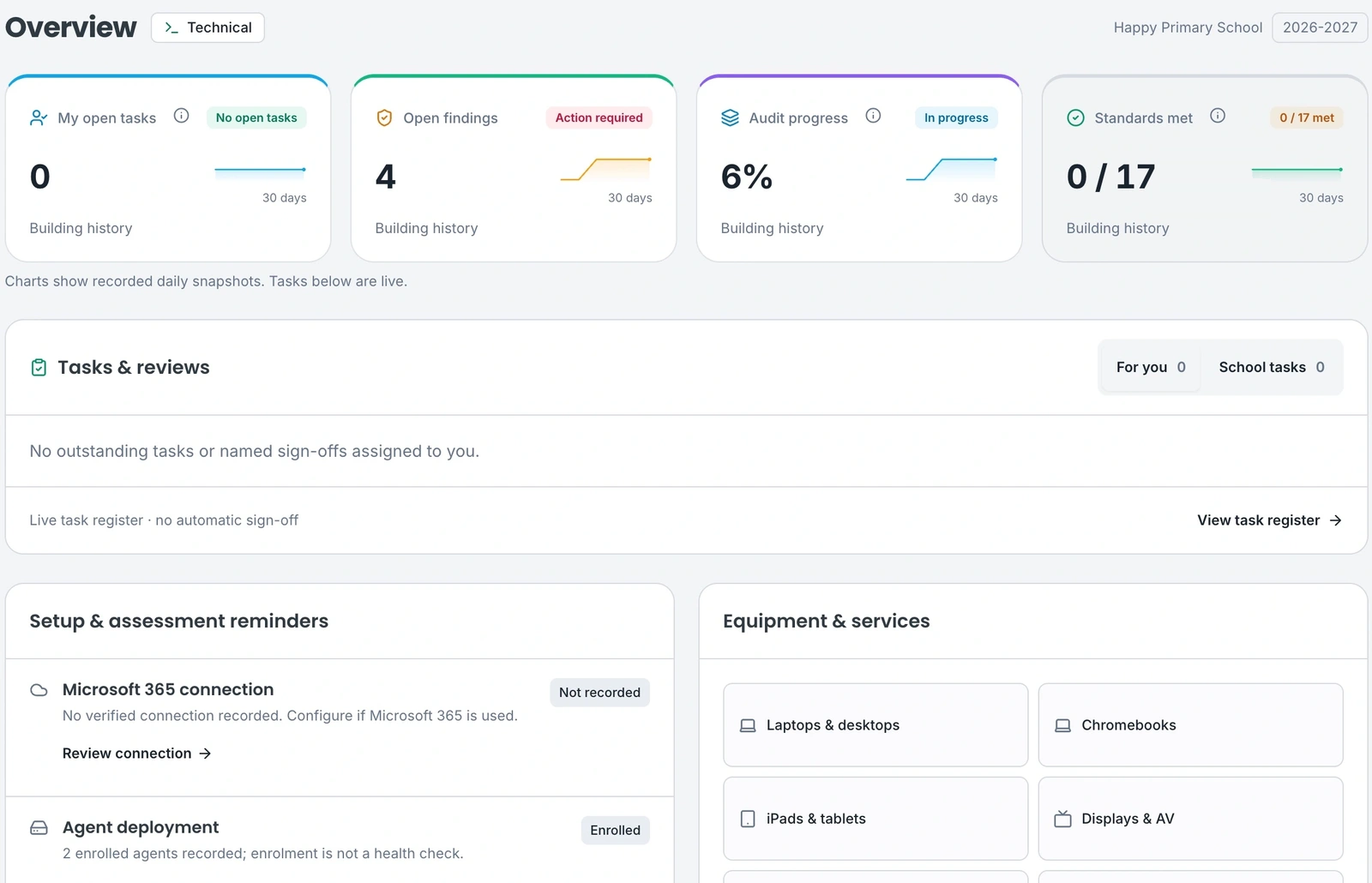Click the Action required badge
This screenshot has height=883, width=1372.
pyautogui.click(x=599, y=117)
